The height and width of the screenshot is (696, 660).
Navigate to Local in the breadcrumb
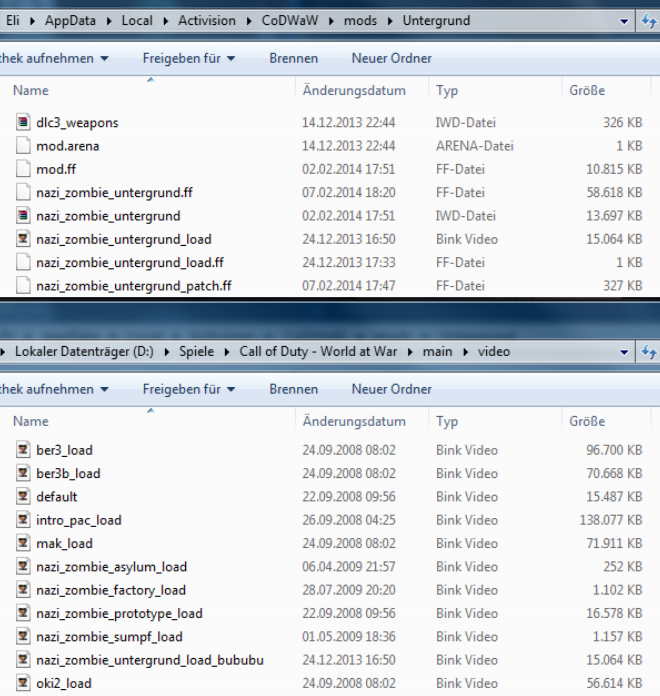(137, 21)
